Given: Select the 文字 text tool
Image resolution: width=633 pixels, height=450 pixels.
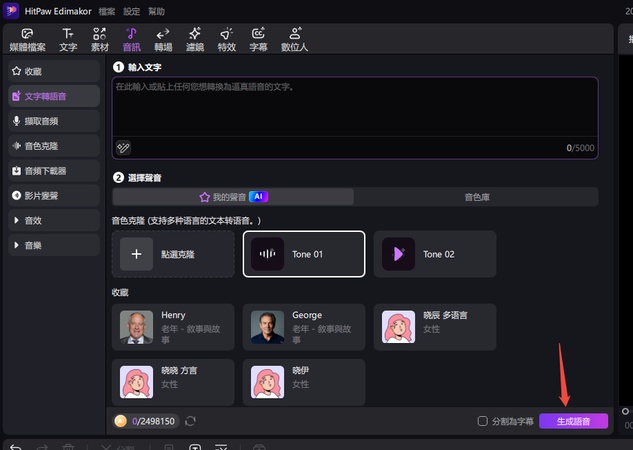Looking at the screenshot, I should [x=68, y=40].
